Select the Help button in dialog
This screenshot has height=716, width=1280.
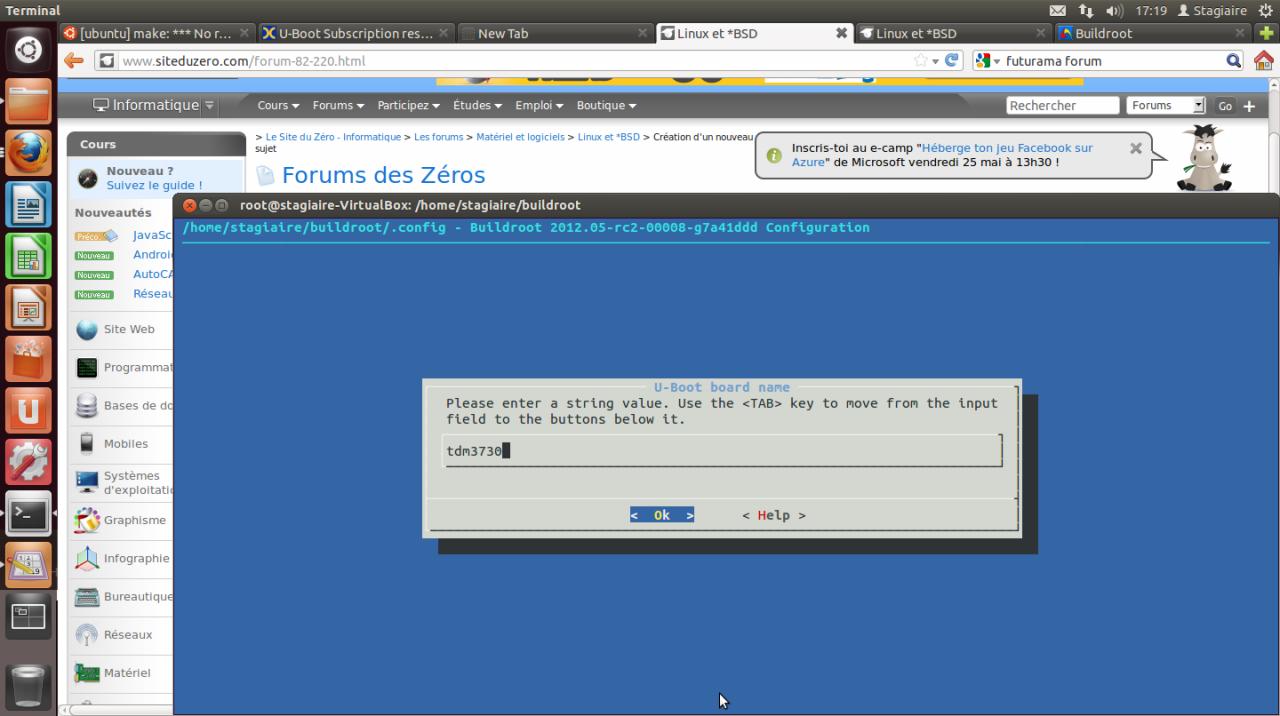point(773,515)
